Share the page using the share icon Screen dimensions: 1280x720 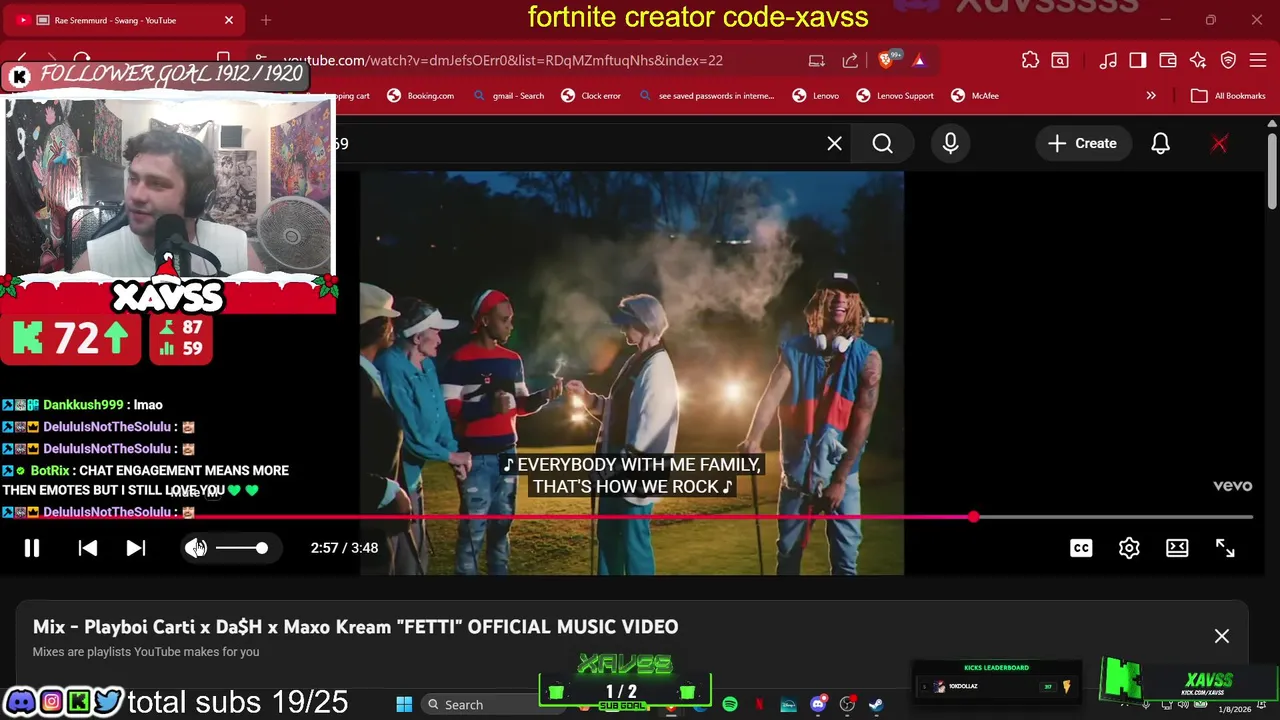850,60
